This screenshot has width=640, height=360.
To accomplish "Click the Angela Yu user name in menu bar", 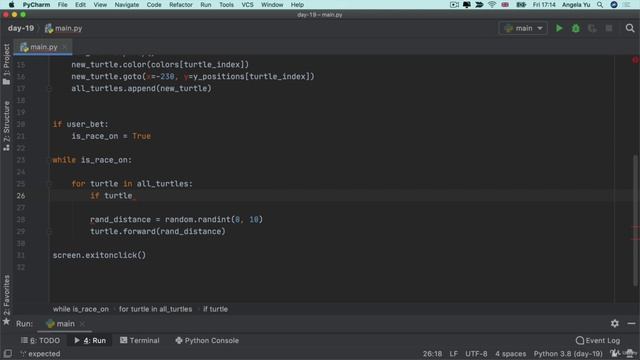I will point(576,5).
